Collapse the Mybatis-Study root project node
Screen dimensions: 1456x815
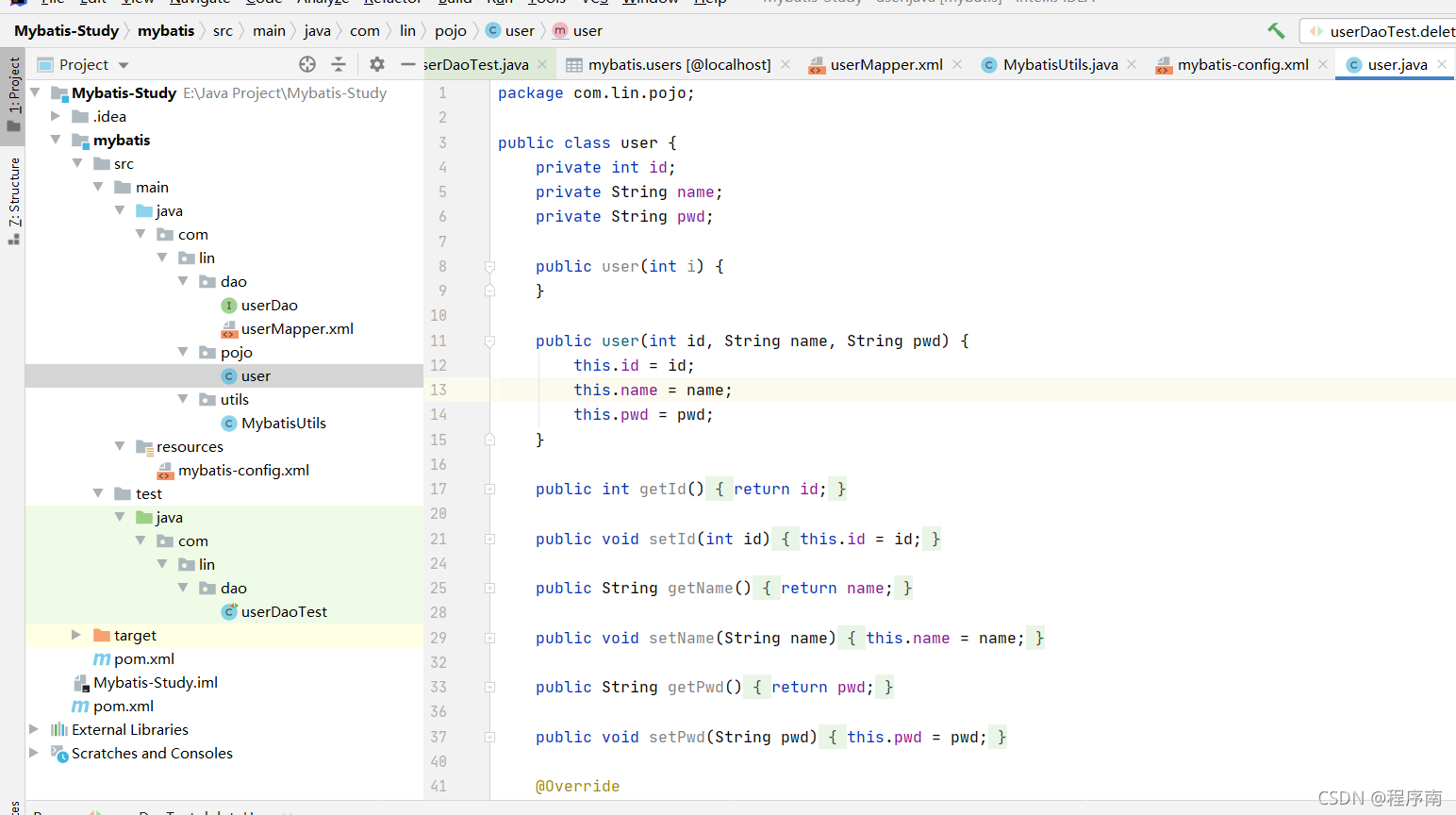click(x=35, y=92)
